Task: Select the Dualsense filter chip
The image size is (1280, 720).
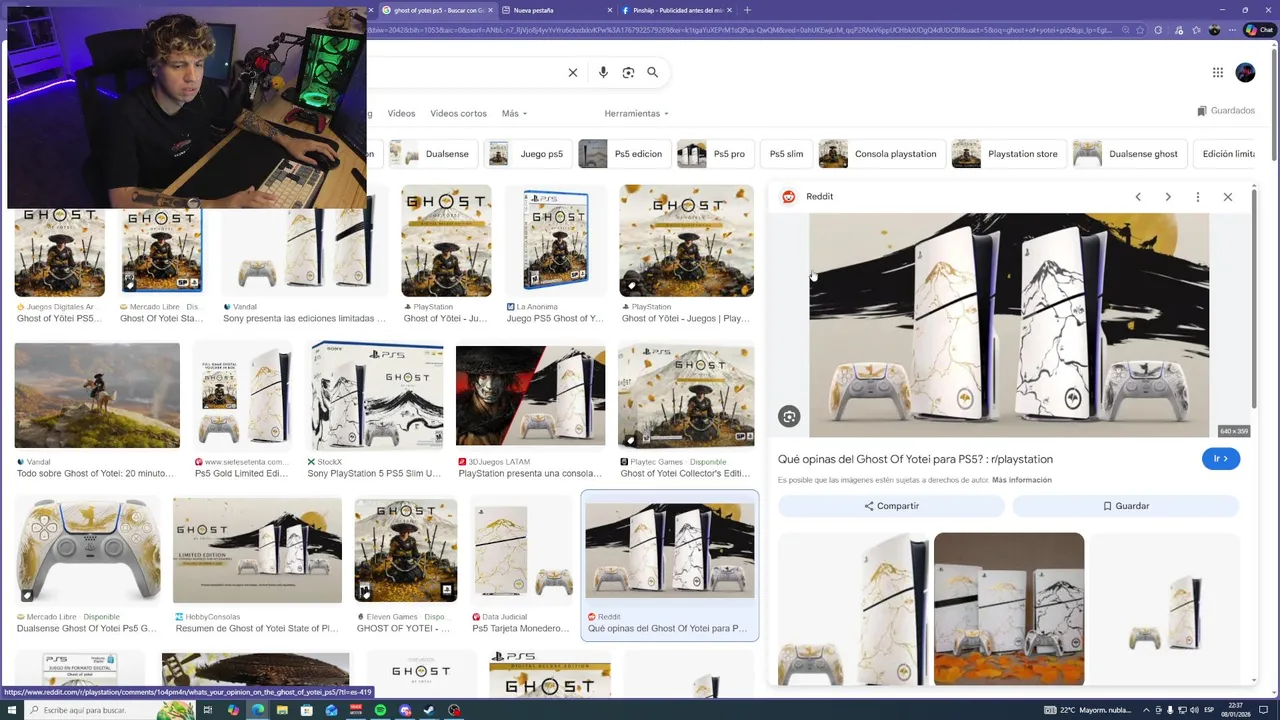Action: (x=431, y=154)
